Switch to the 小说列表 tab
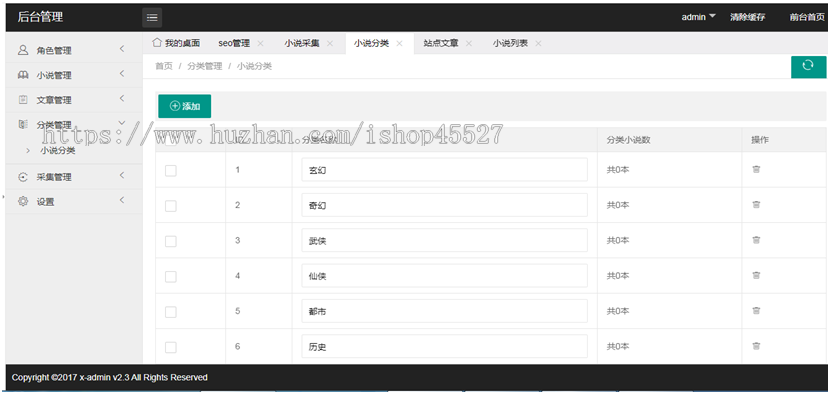The width and height of the screenshot is (830, 394). point(510,43)
